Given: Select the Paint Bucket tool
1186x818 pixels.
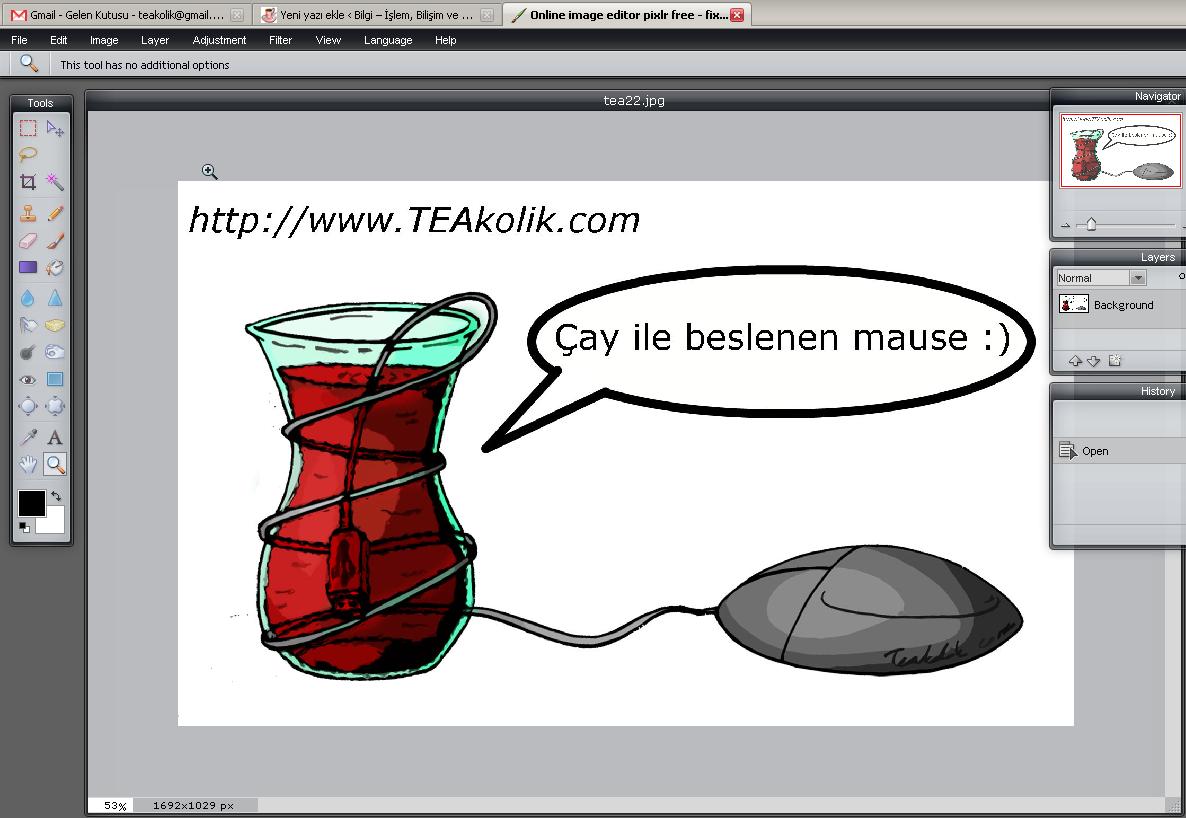Looking at the screenshot, I should coord(55,267).
